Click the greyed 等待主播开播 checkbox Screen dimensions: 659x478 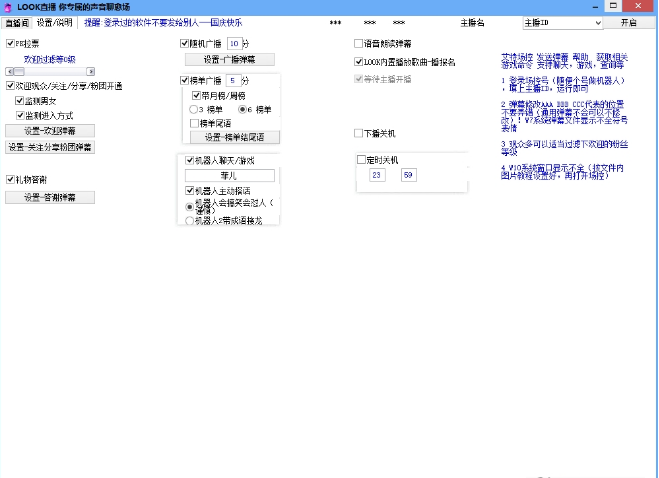(358, 79)
